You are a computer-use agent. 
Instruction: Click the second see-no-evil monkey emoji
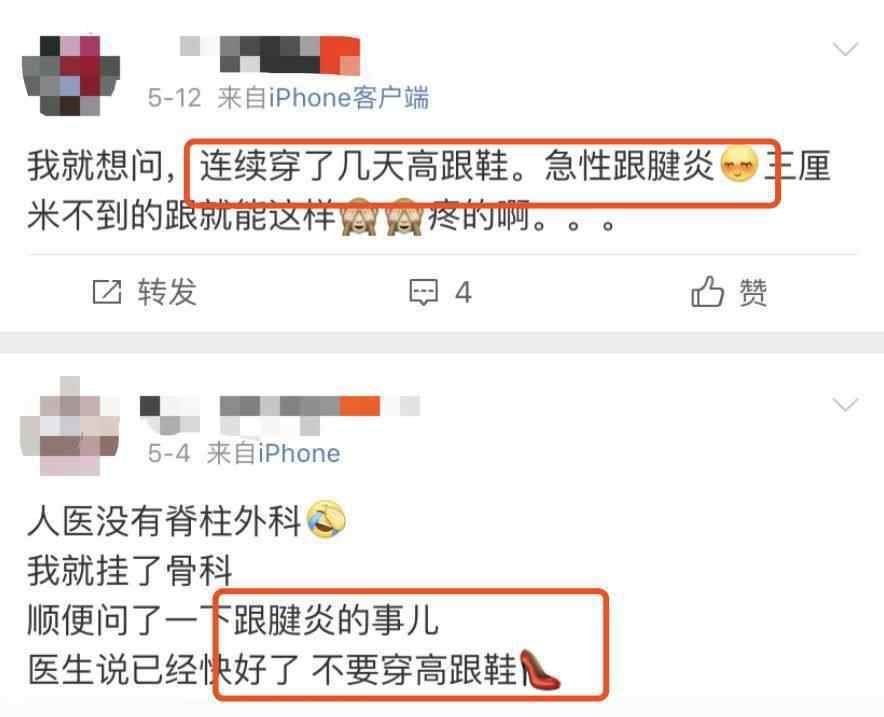404,217
